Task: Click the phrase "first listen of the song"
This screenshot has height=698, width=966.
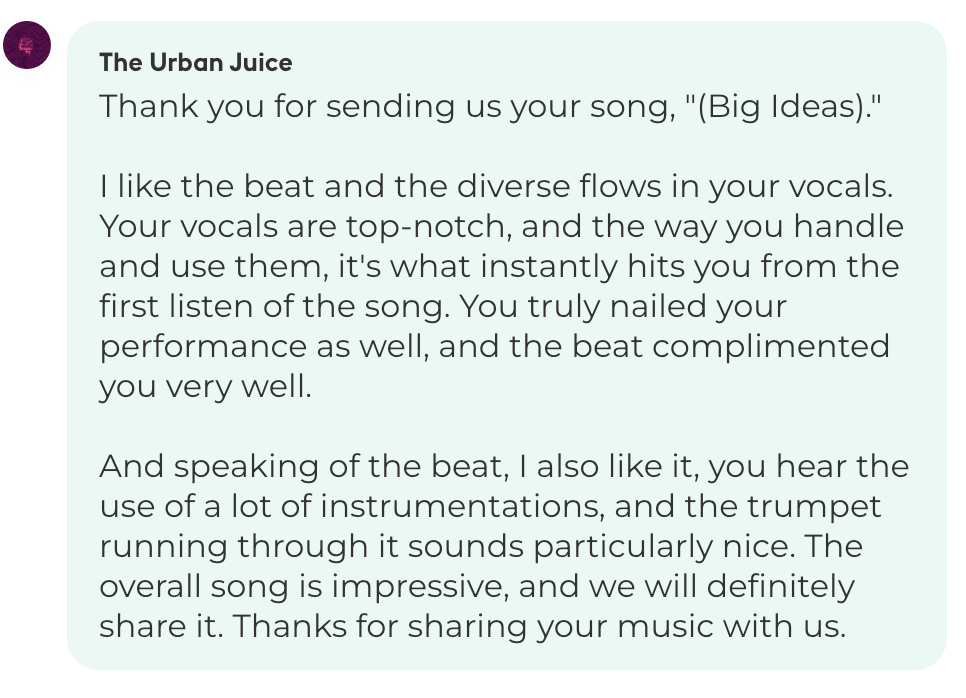Action: [x=275, y=306]
